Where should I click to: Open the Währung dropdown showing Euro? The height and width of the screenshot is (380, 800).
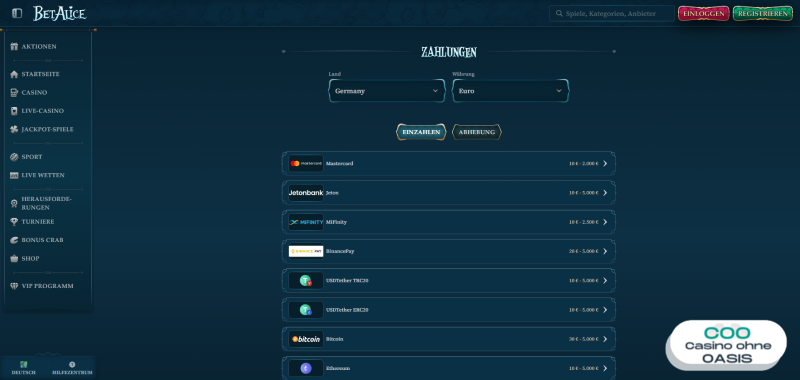[x=511, y=91]
